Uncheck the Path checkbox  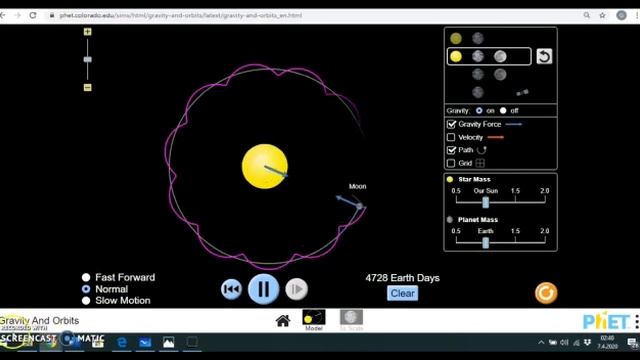[x=451, y=150]
